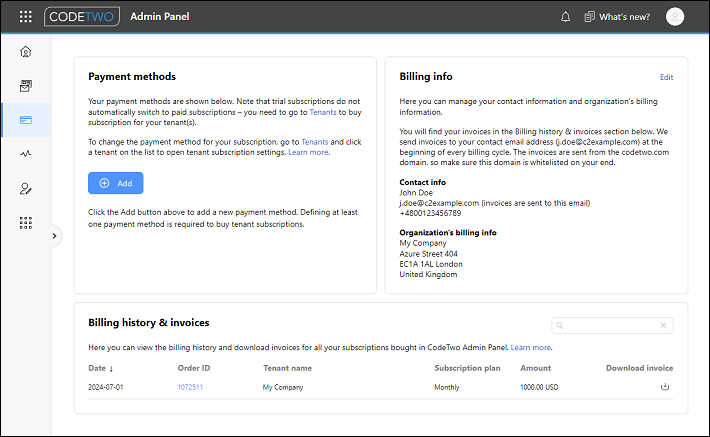The image size is (710, 437).
Task: Open the What's new newspaper icon
Action: (x=589, y=17)
